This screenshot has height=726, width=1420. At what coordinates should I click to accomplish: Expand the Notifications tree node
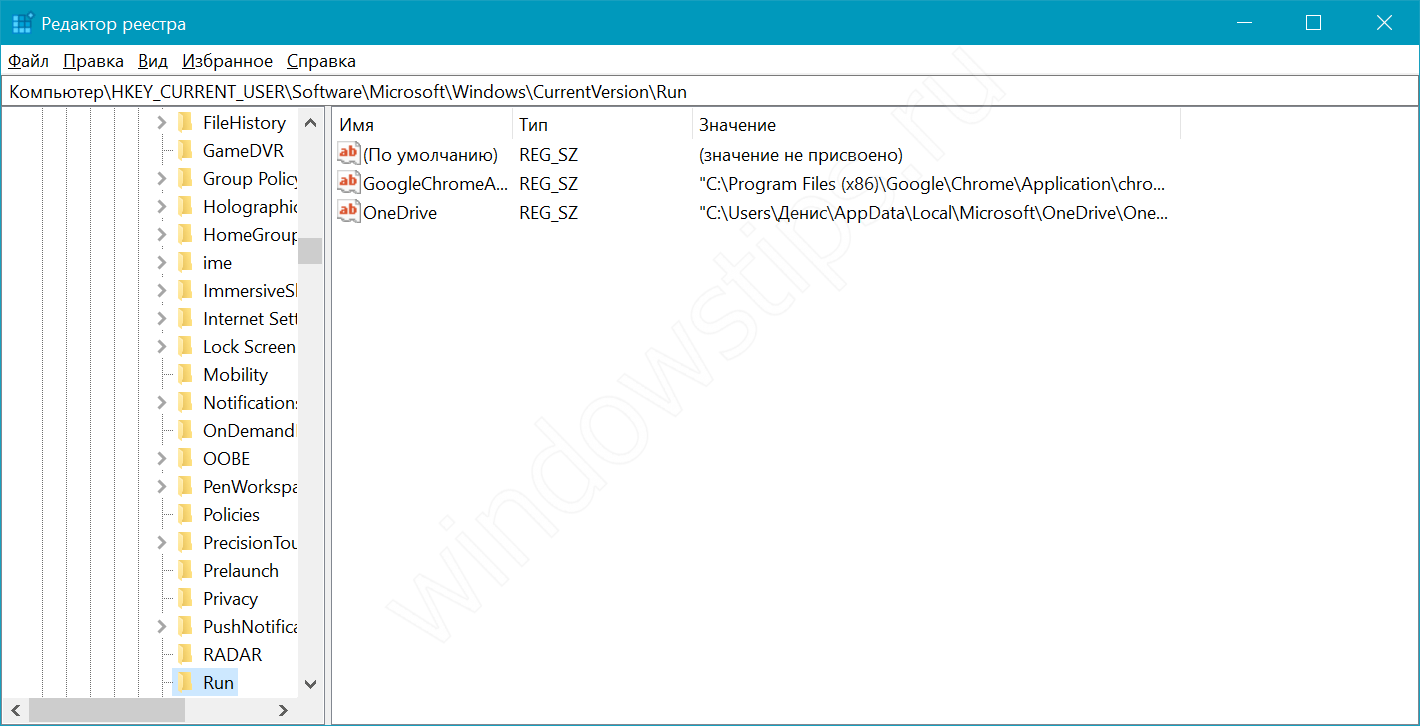[x=162, y=403]
